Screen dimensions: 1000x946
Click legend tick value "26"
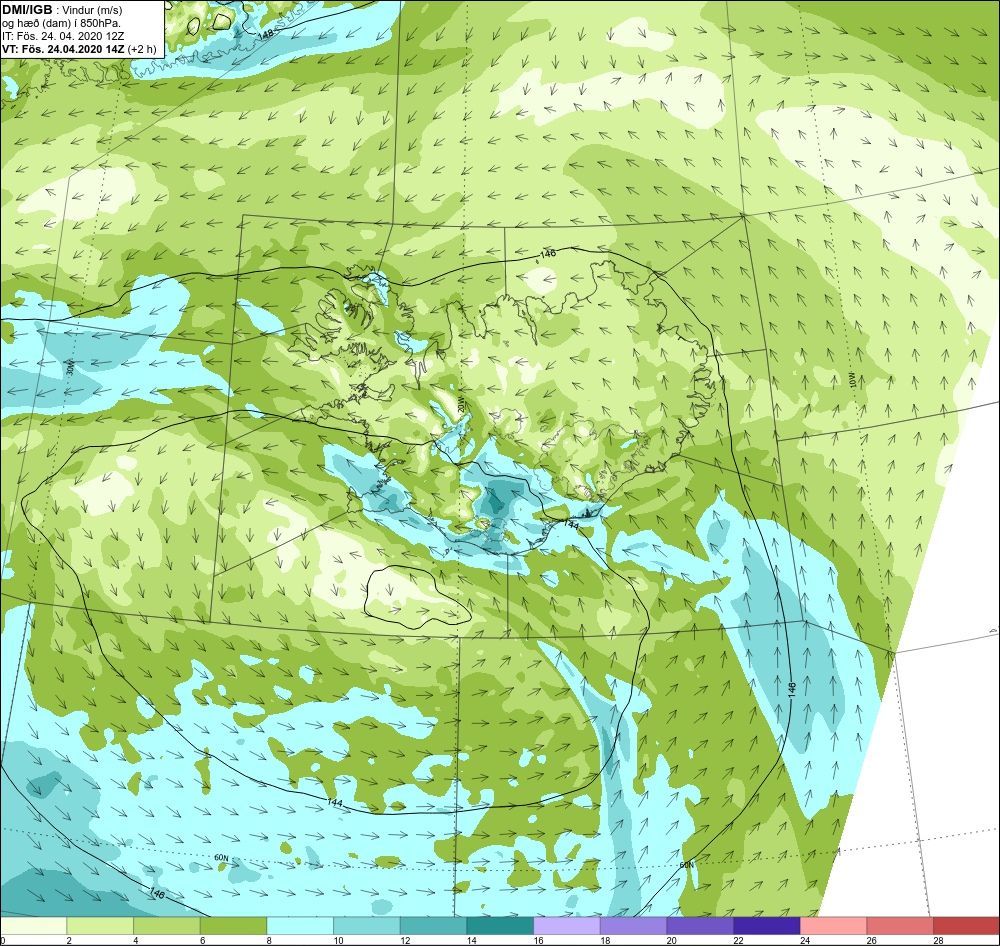pos(871,940)
